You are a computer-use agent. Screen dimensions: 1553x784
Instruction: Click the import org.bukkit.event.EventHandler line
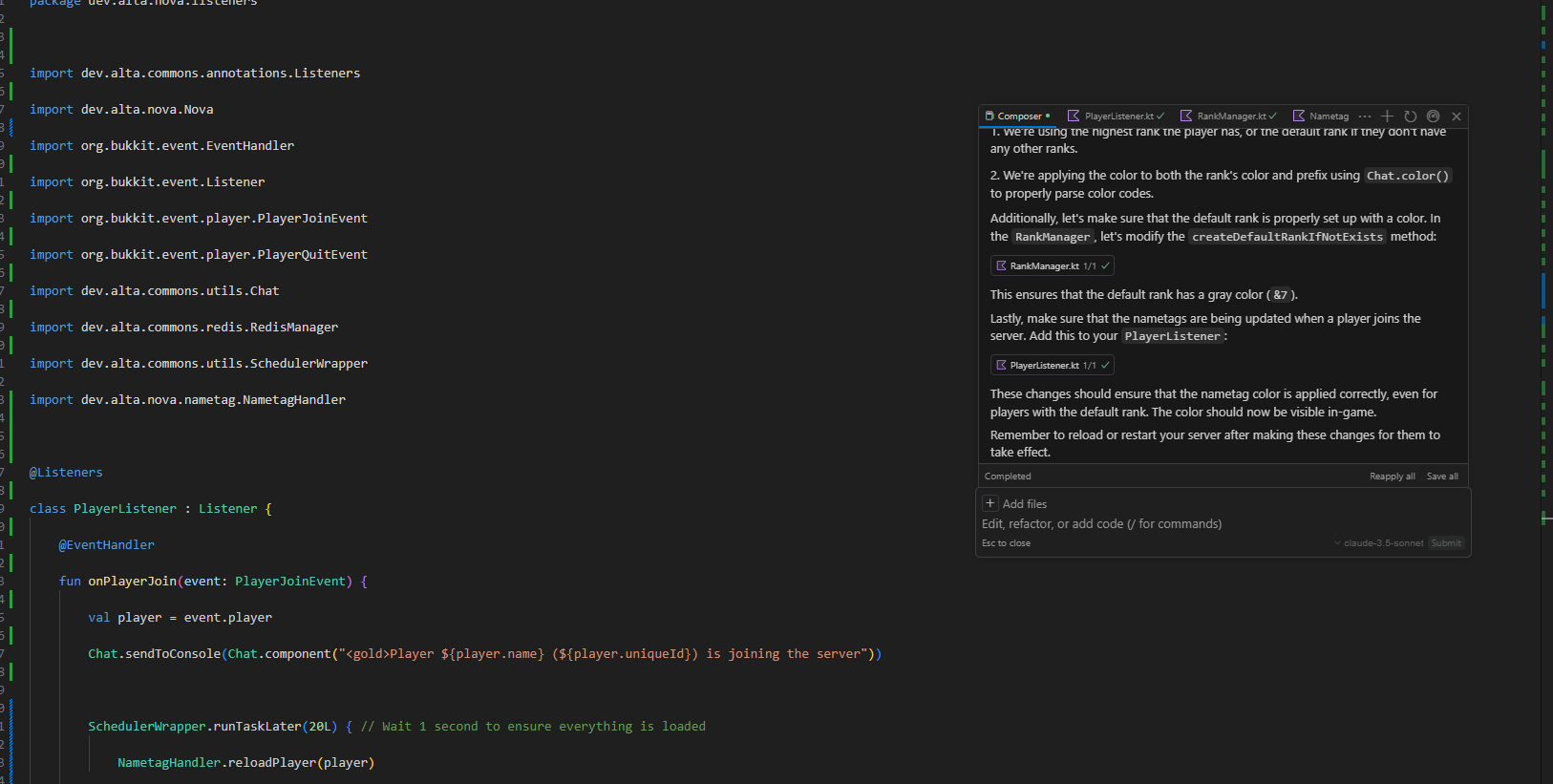tap(162, 146)
